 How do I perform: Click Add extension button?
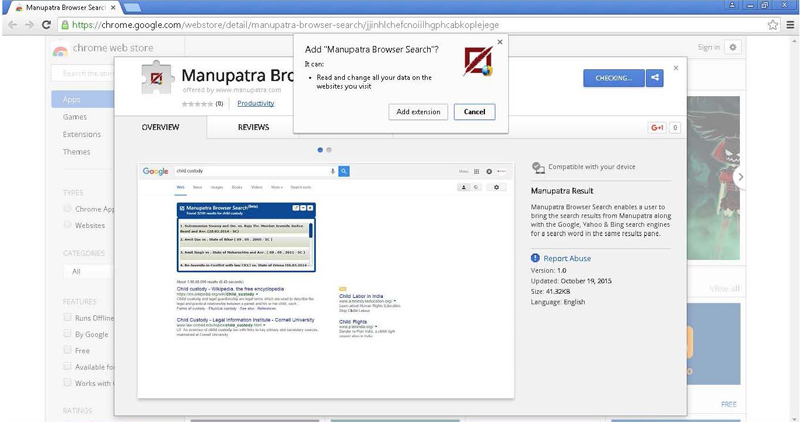point(418,112)
